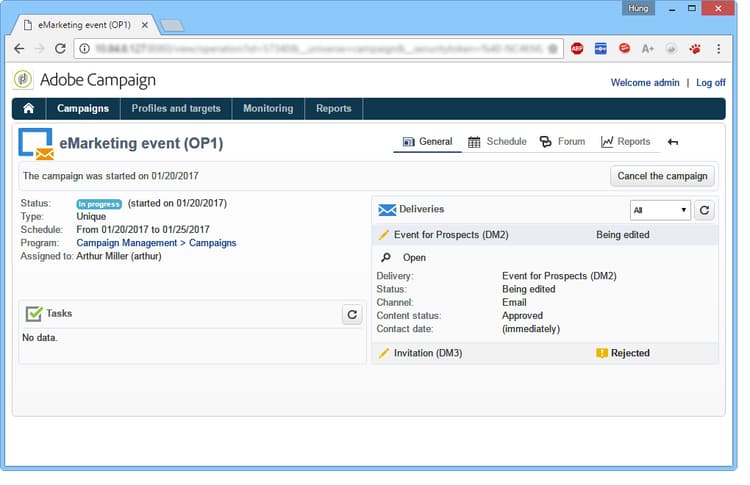Select the Event for Prospects (DM2) row
Viewport: 750px width, 485px height.
point(545,235)
